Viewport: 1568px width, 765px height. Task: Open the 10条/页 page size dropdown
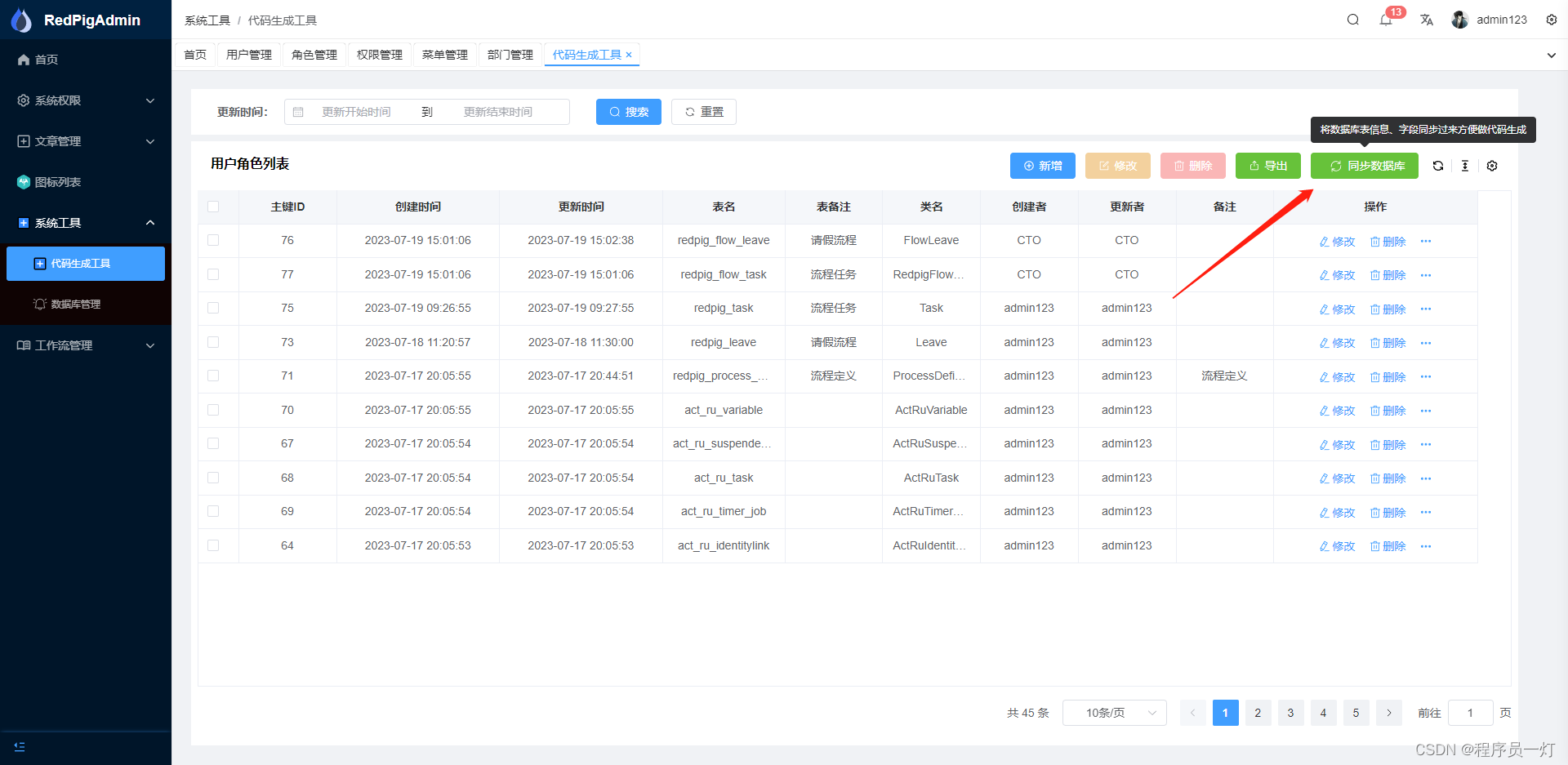1115,713
